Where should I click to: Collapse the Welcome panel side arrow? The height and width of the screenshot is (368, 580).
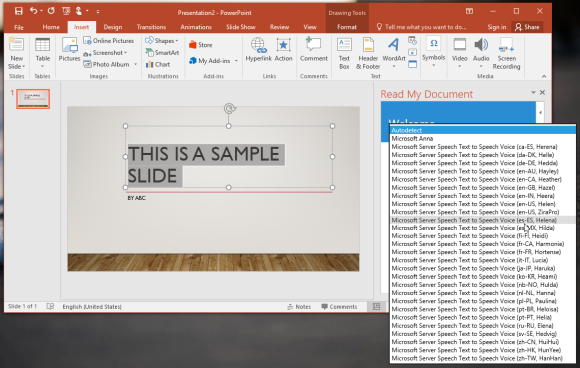coord(540,112)
